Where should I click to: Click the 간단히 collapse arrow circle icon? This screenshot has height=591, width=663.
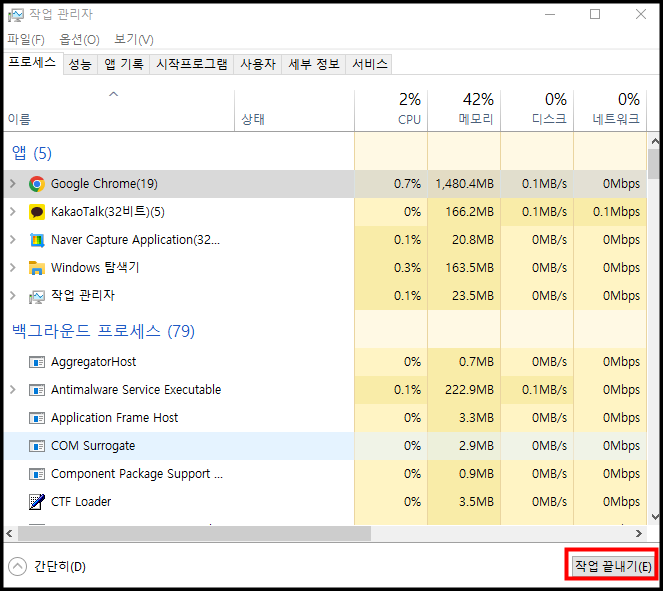pos(17,566)
